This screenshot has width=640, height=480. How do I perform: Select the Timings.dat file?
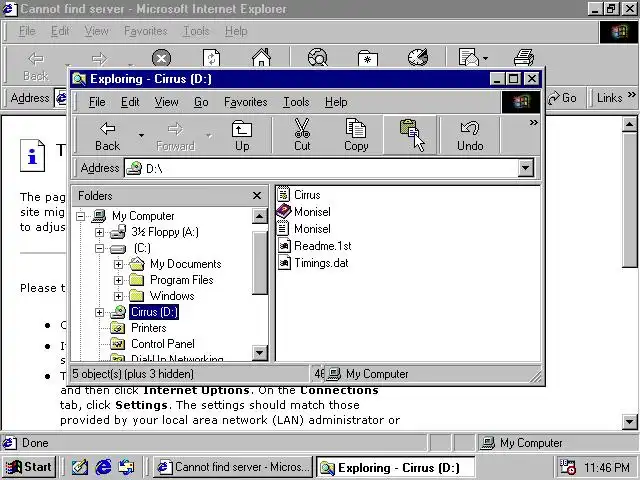tap(321, 263)
